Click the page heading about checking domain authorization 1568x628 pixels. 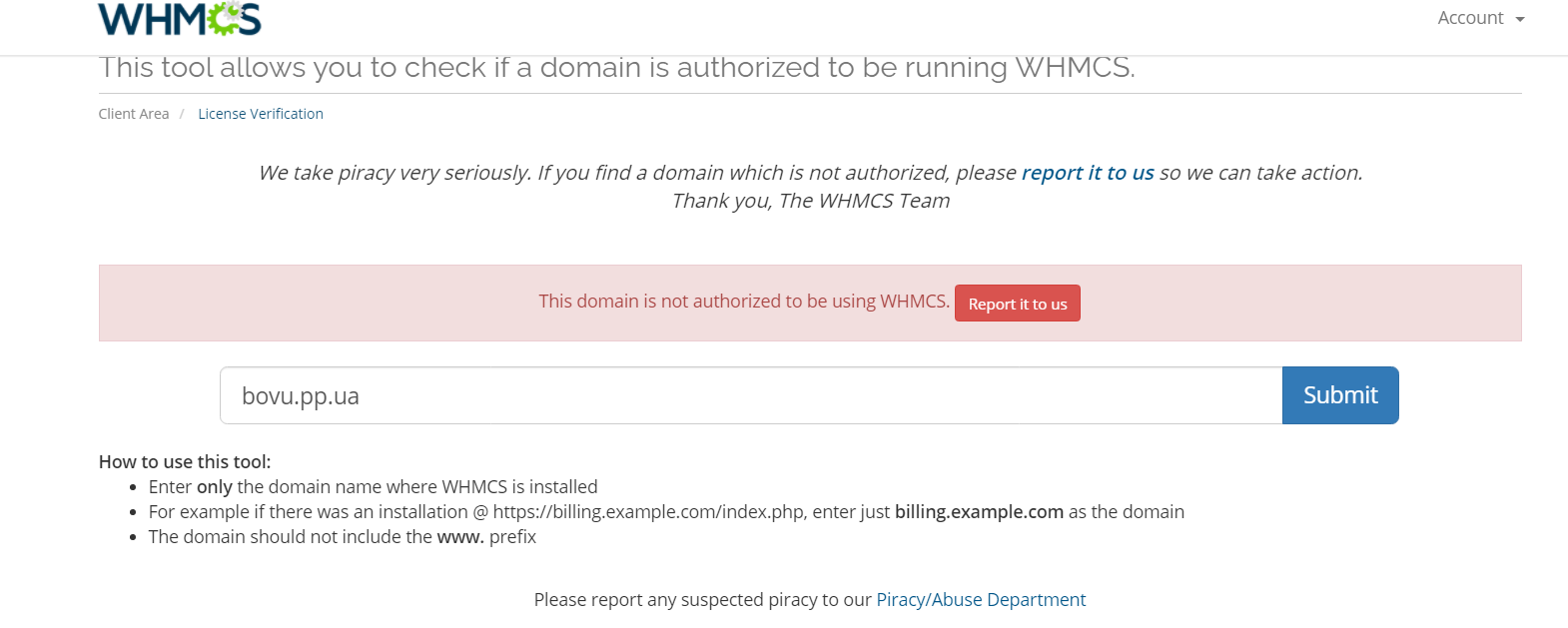click(616, 68)
